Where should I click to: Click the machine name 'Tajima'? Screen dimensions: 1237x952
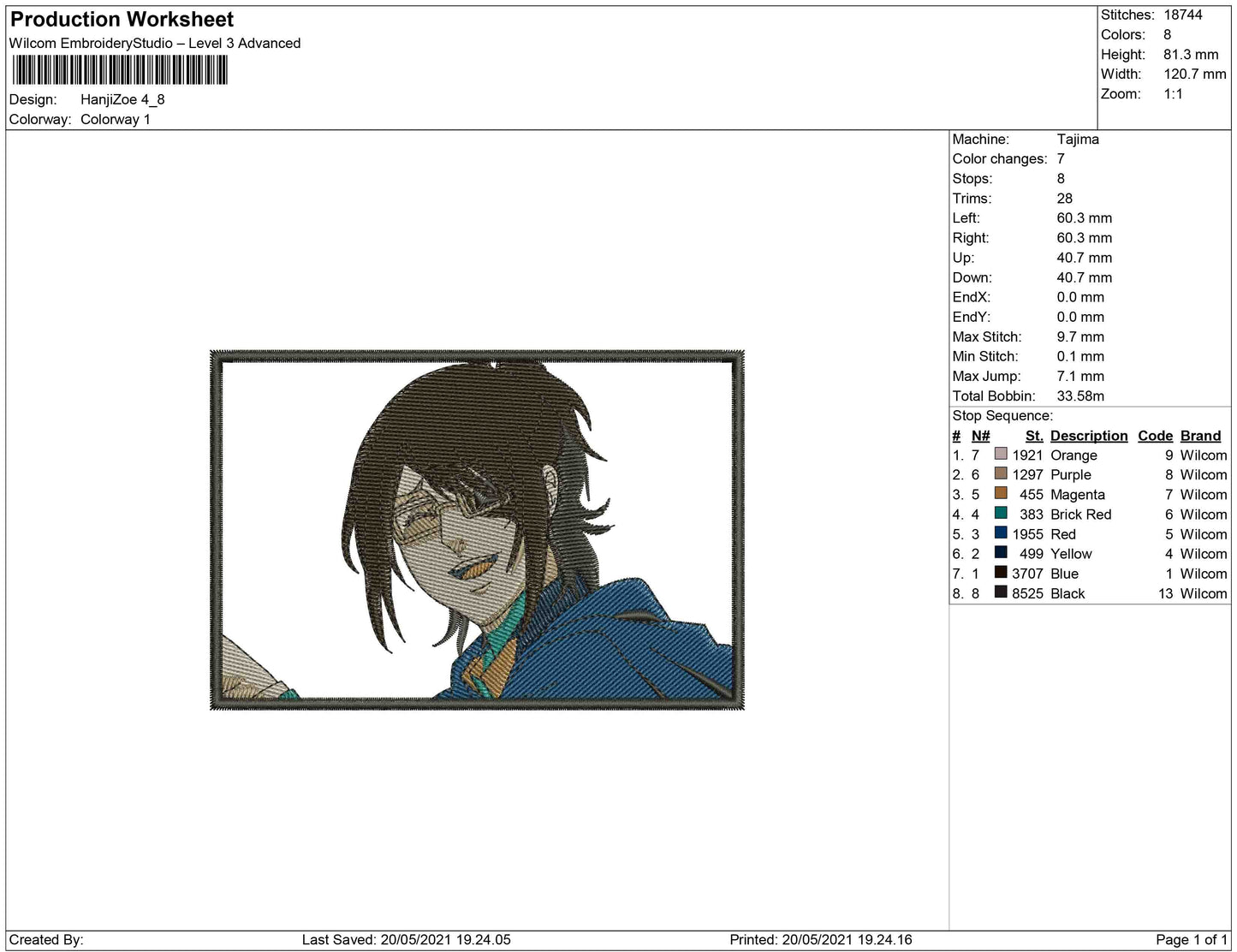click(1078, 139)
